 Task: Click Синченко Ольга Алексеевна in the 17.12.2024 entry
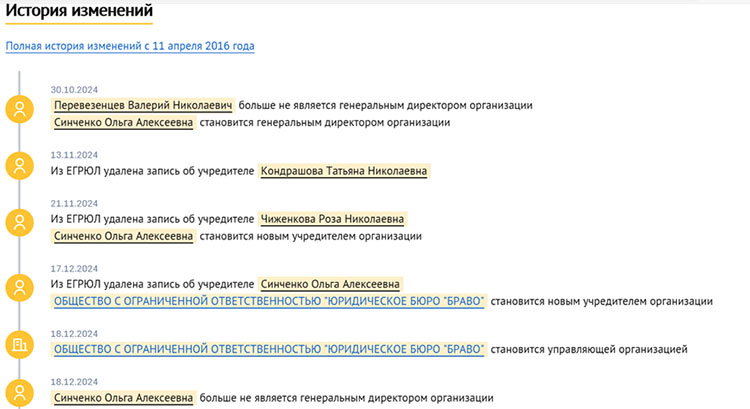tap(331, 284)
